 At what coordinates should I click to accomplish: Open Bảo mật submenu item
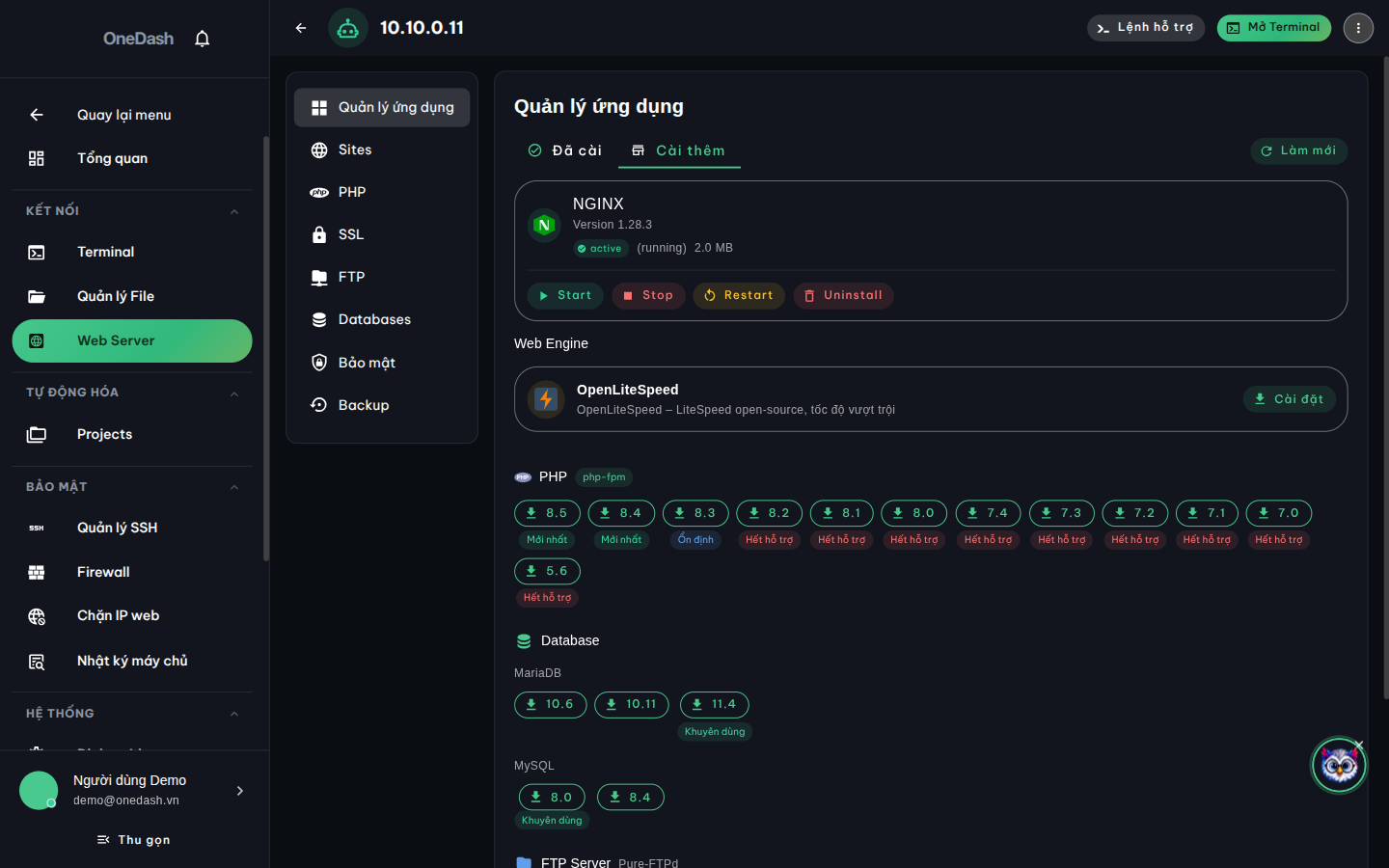(382, 363)
